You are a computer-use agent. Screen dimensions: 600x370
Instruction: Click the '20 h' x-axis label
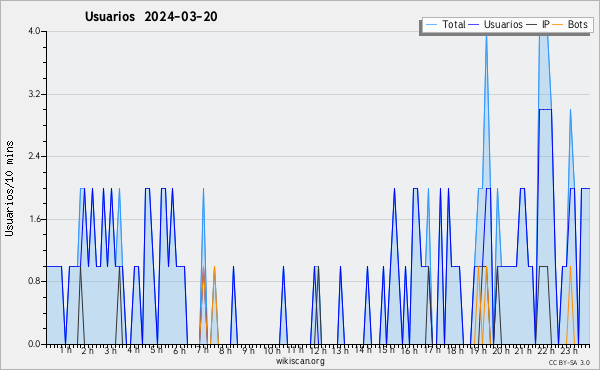click(501, 350)
